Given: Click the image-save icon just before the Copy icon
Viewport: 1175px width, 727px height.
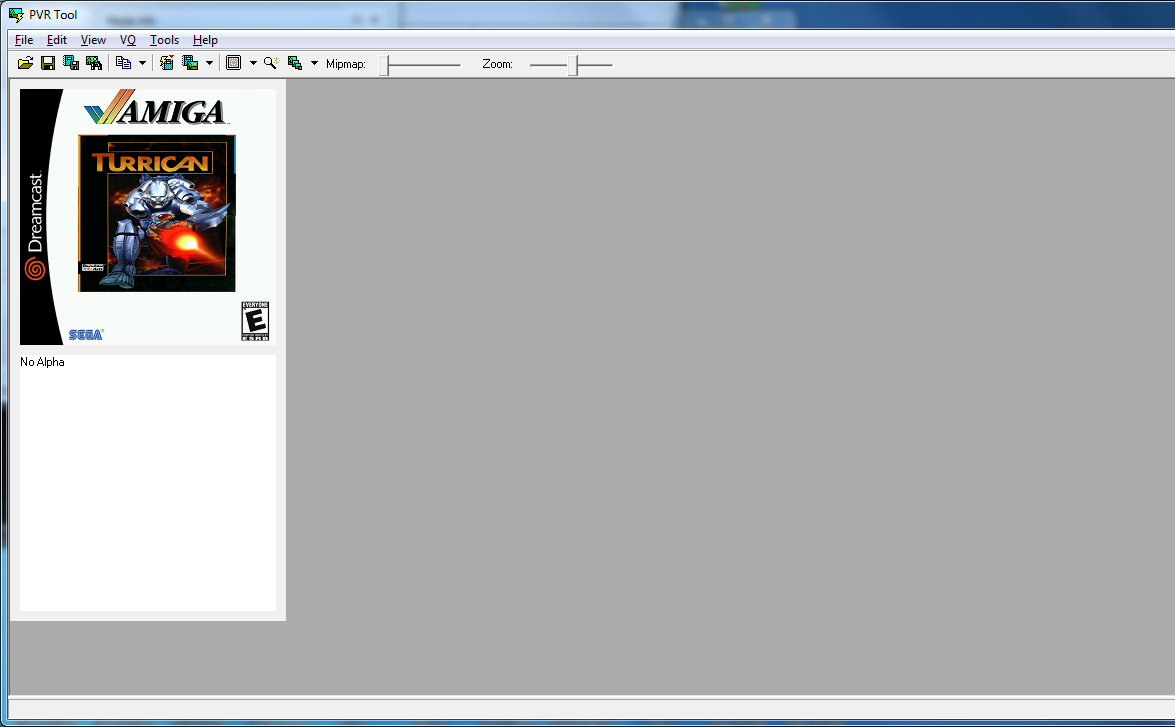Looking at the screenshot, I should point(94,64).
